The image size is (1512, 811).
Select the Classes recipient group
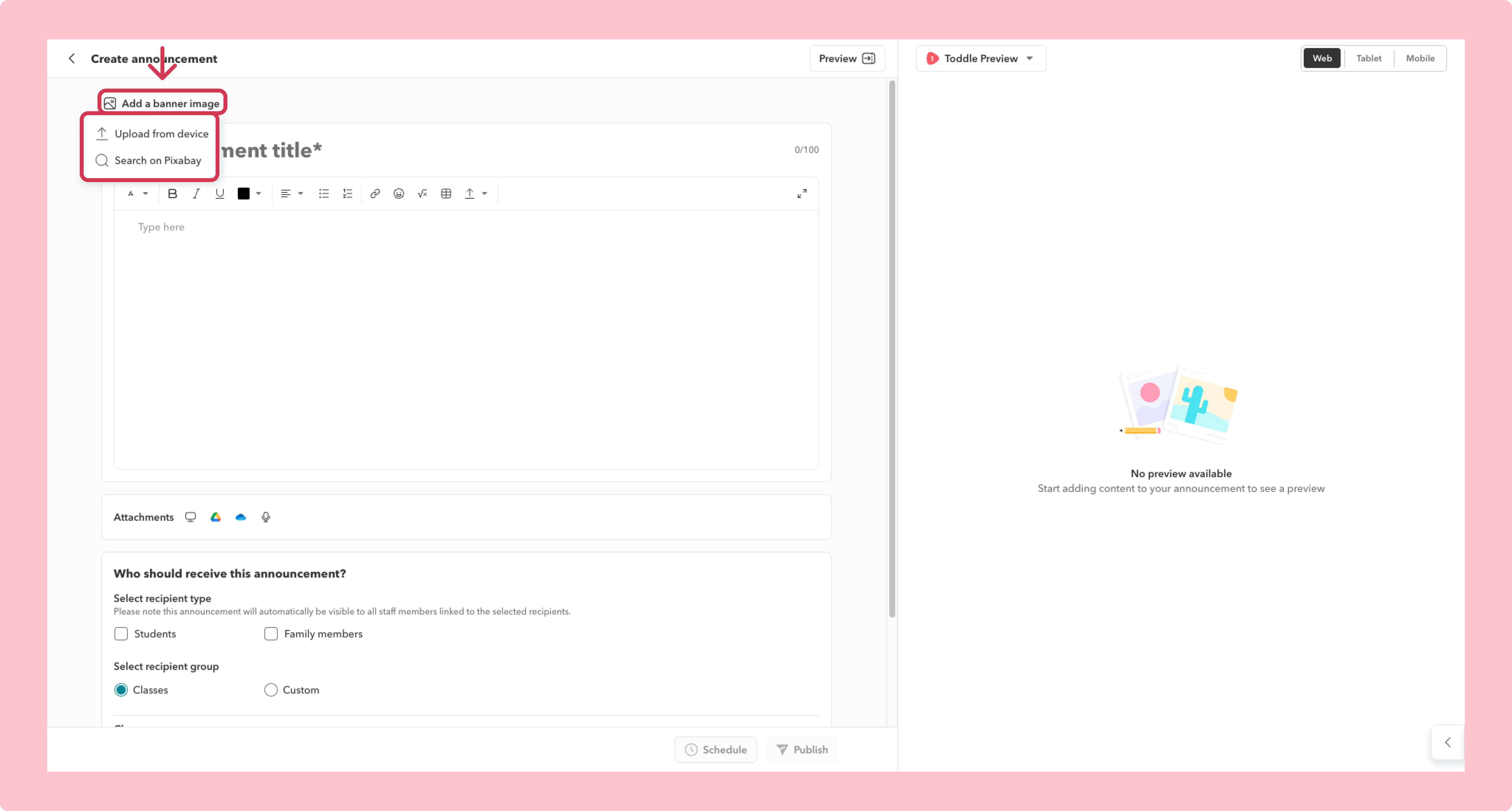pos(121,690)
